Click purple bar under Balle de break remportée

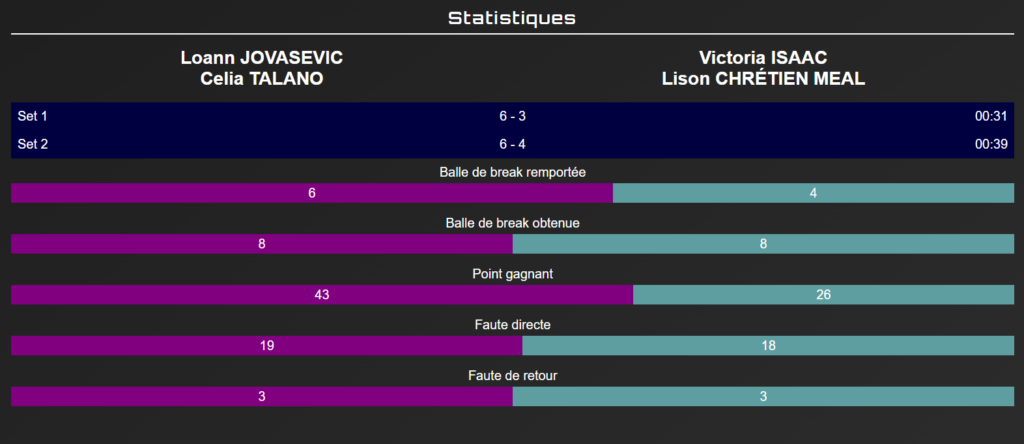[312, 193]
